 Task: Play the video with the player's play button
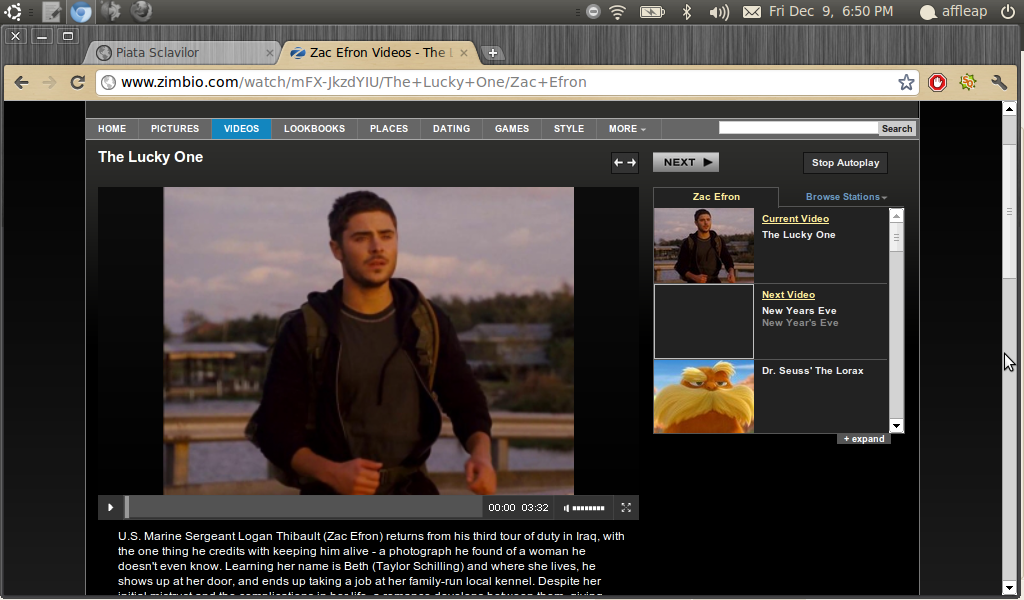click(x=110, y=507)
